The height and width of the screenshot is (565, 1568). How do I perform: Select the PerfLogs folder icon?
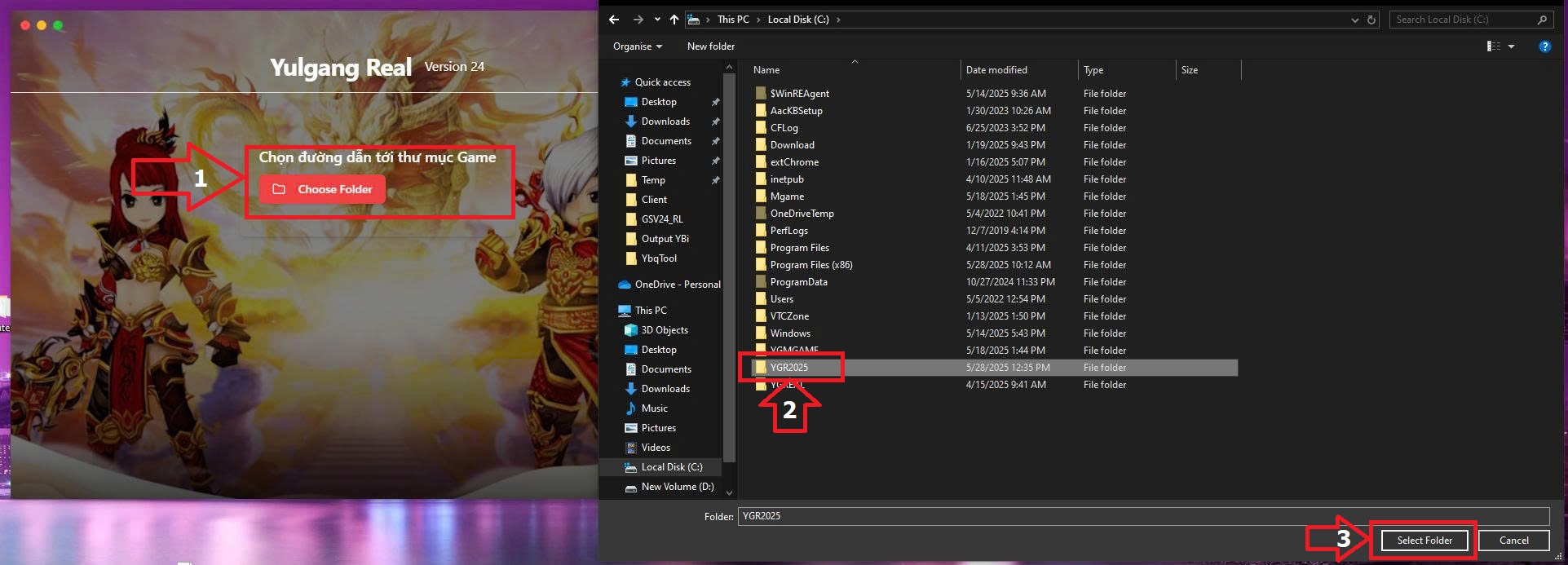pyautogui.click(x=761, y=231)
